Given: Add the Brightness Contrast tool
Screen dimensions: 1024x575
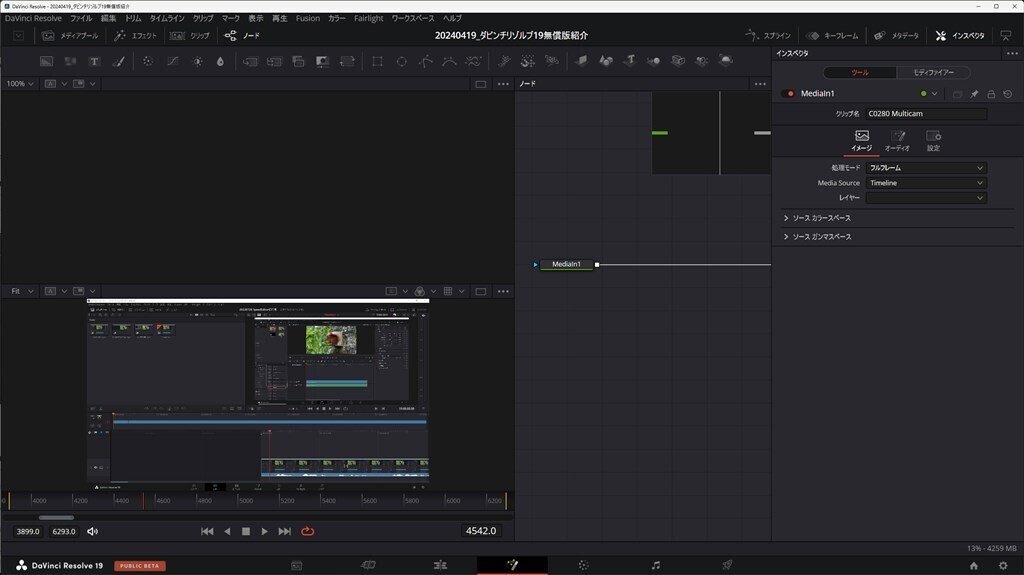Looking at the screenshot, I should pos(197,61).
